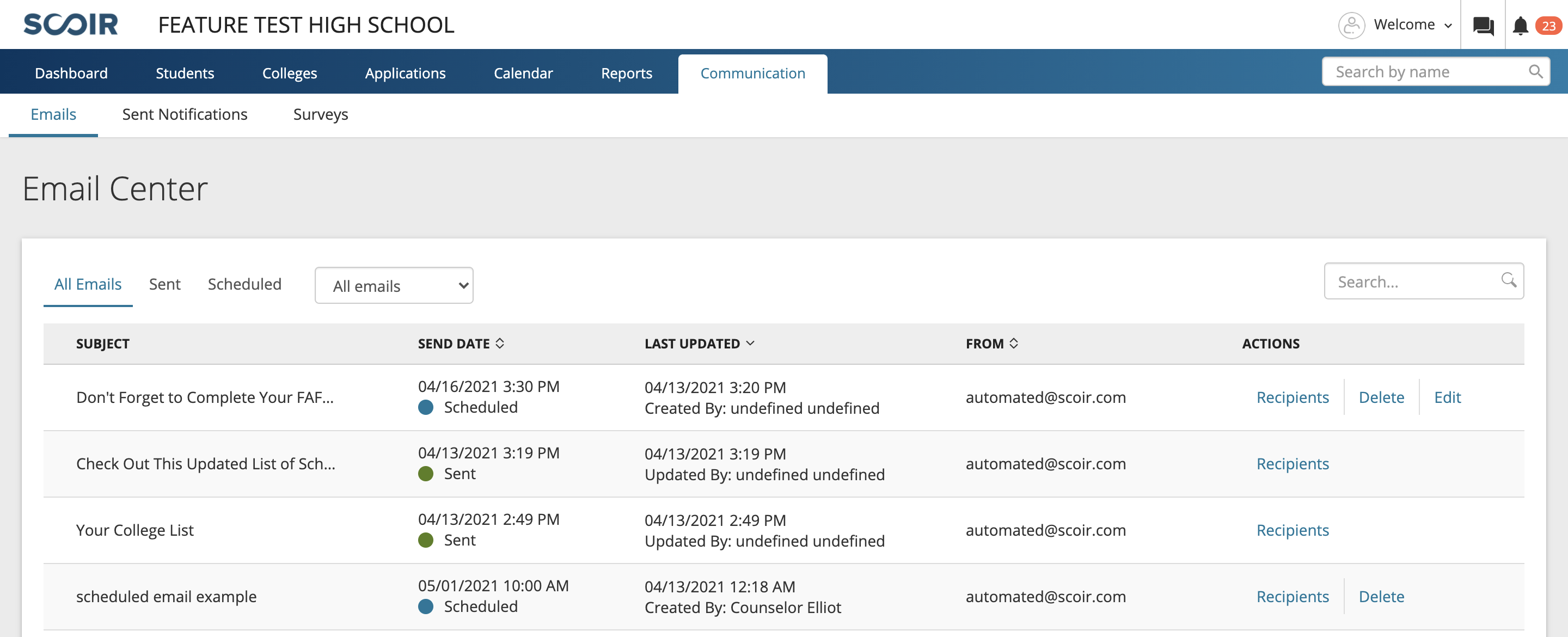Click Scheduled status of FAFSA reminder email
The image size is (1568, 637).
468,407
